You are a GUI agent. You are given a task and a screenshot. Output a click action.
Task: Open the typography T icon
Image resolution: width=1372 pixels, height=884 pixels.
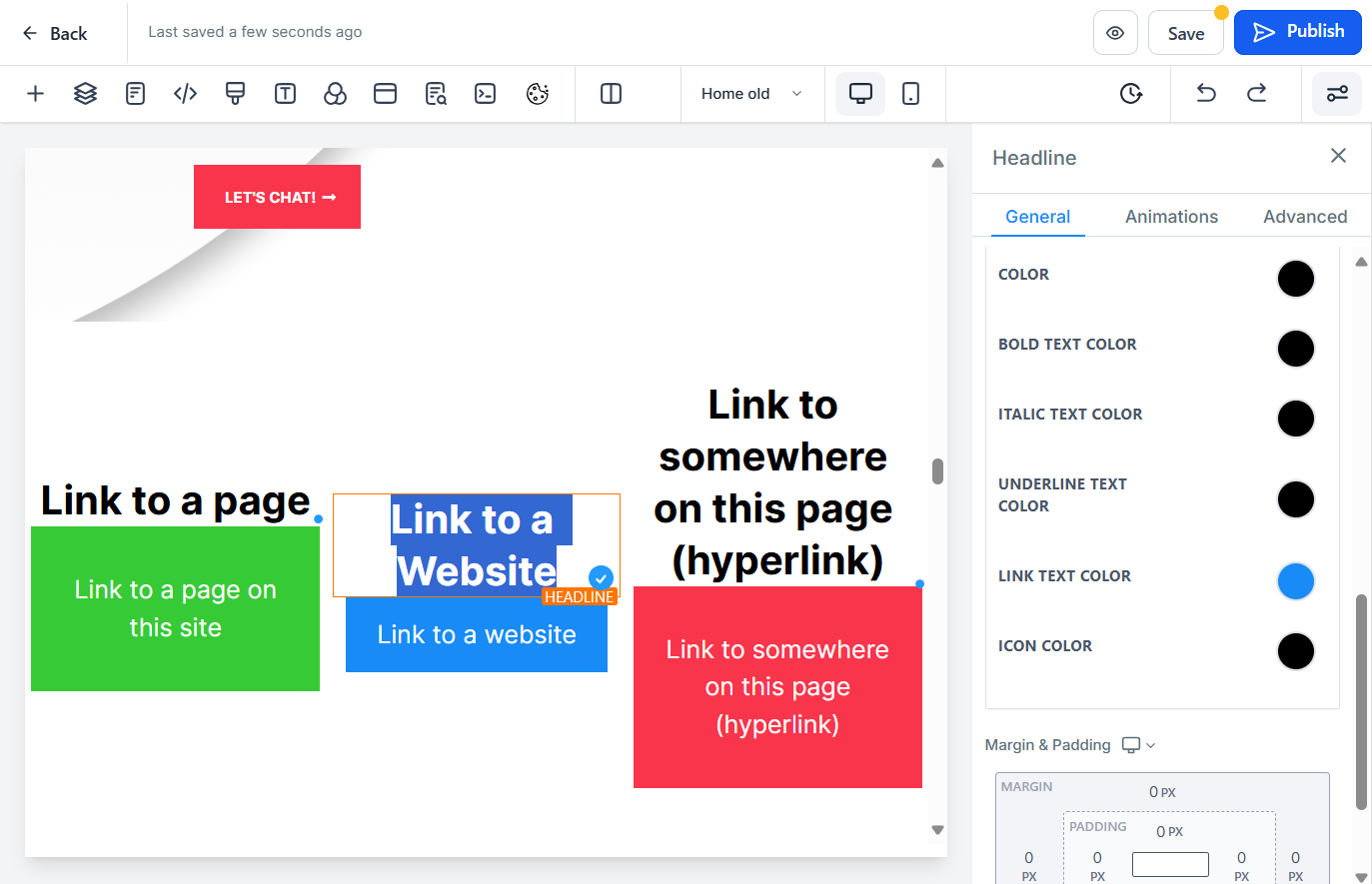click(x=285, y=94)
